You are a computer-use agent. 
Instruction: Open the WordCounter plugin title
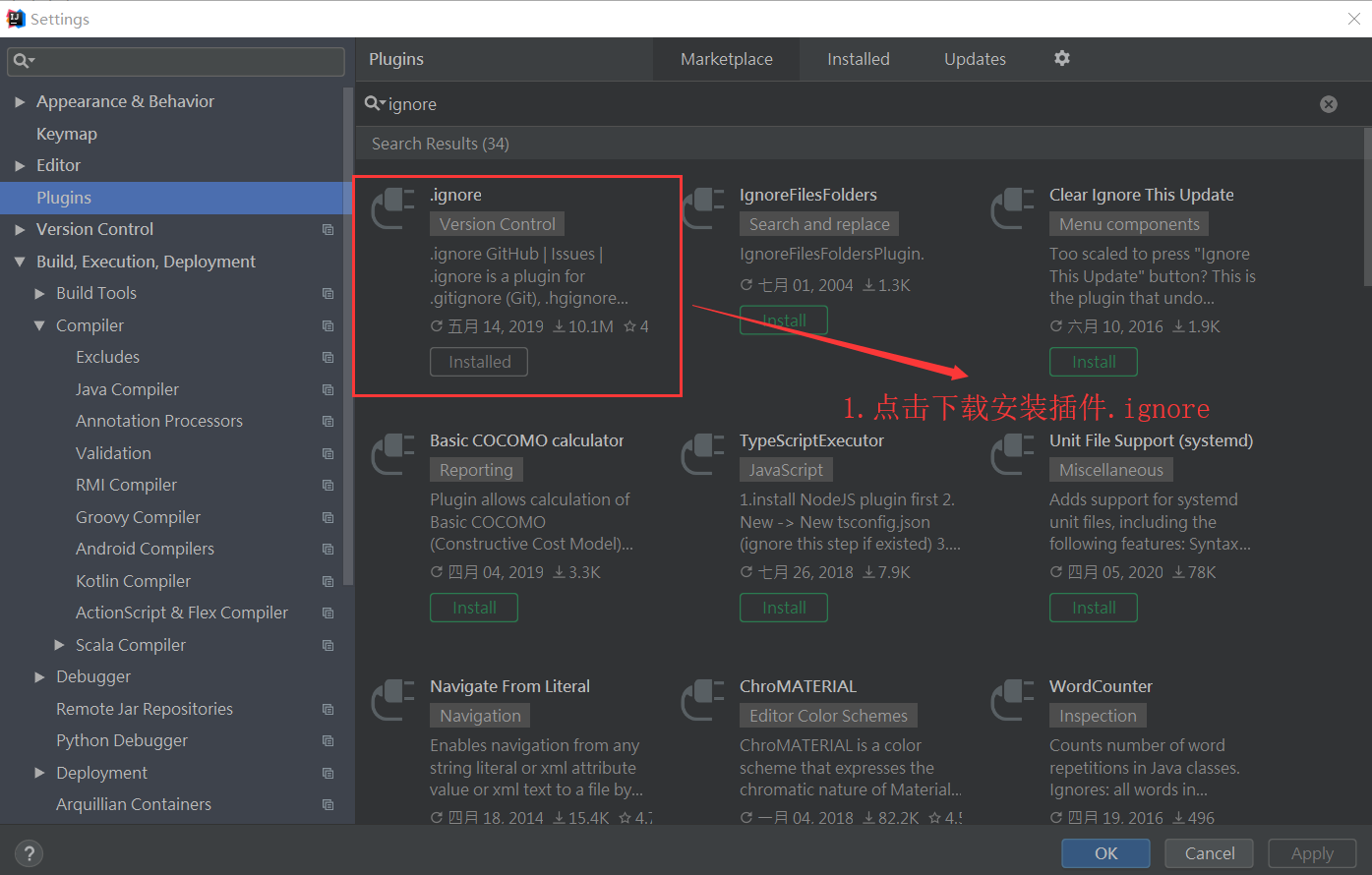[x=1101, y=686]
